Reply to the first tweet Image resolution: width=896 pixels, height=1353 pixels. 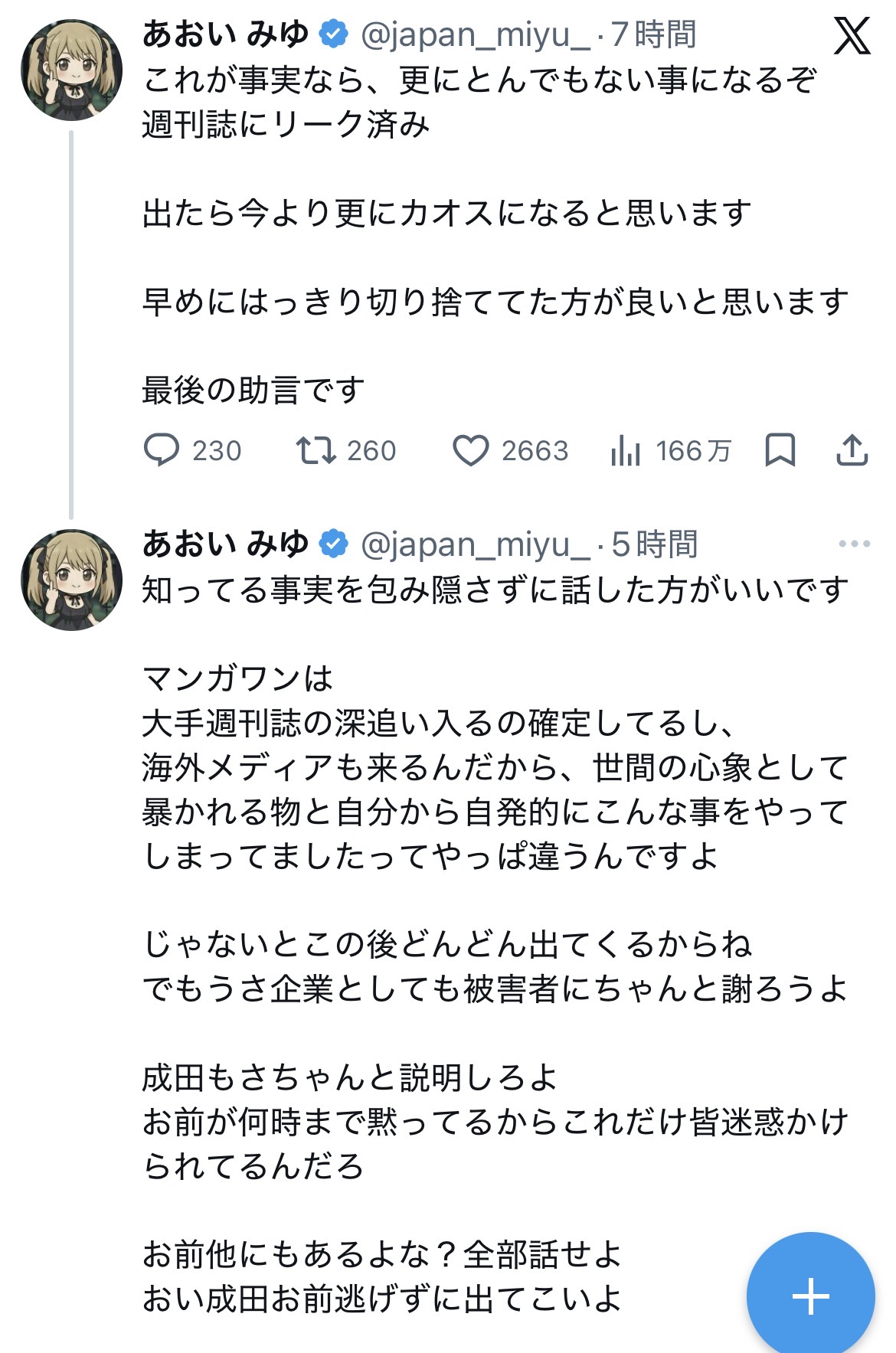pyautogui.click(x=162, y=450)
